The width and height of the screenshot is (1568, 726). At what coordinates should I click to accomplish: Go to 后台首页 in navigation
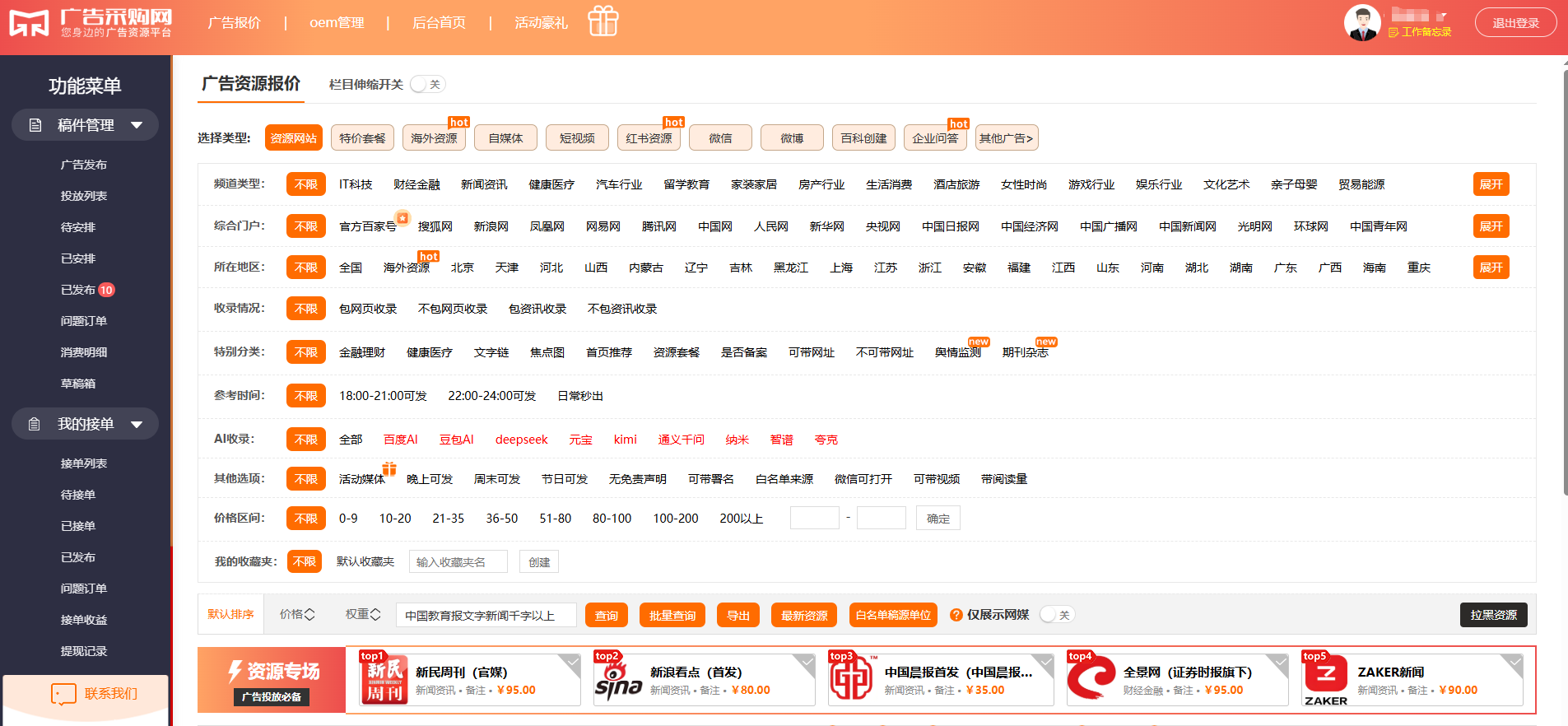(x=439, y=22)
